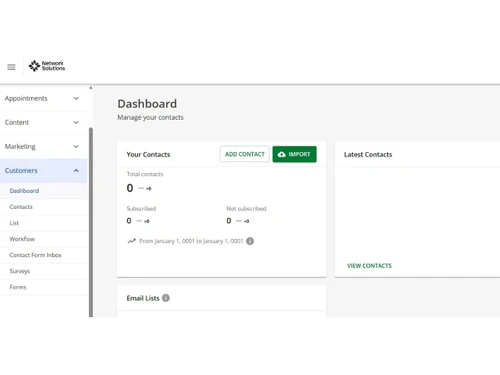Click the sidebar scrollbar thumb
The height and width of the screenshot is (375, 500).
[91, 222]
